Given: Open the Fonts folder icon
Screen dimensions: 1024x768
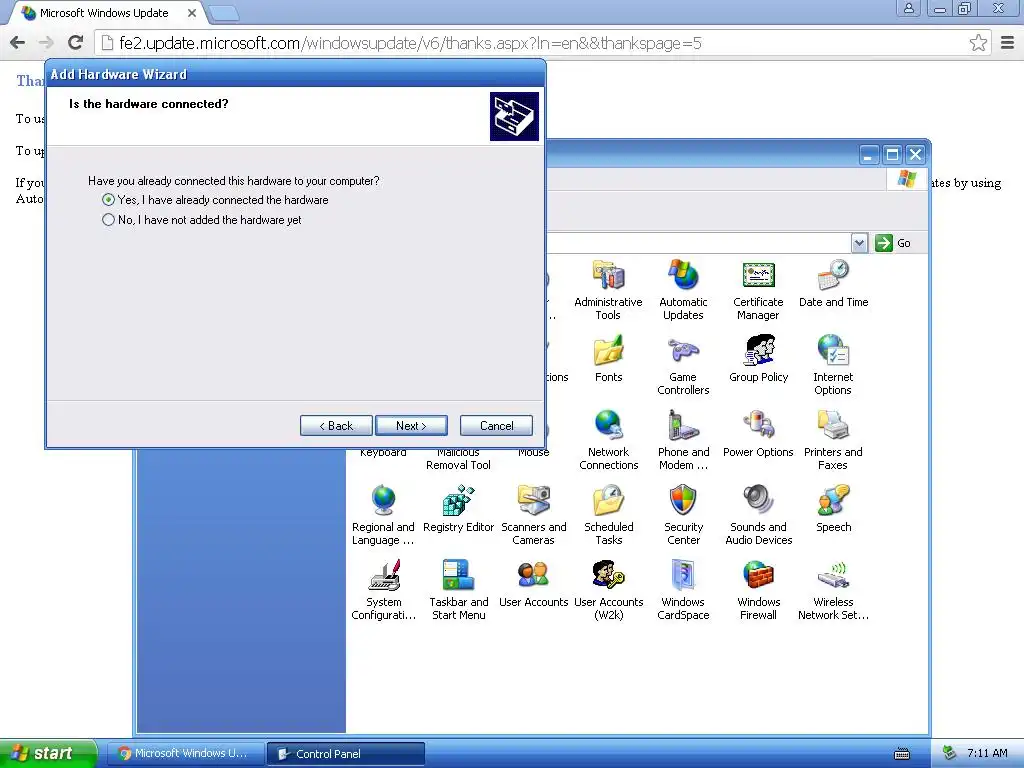Looking at the screenshot, I should click(x=609, y=351).
